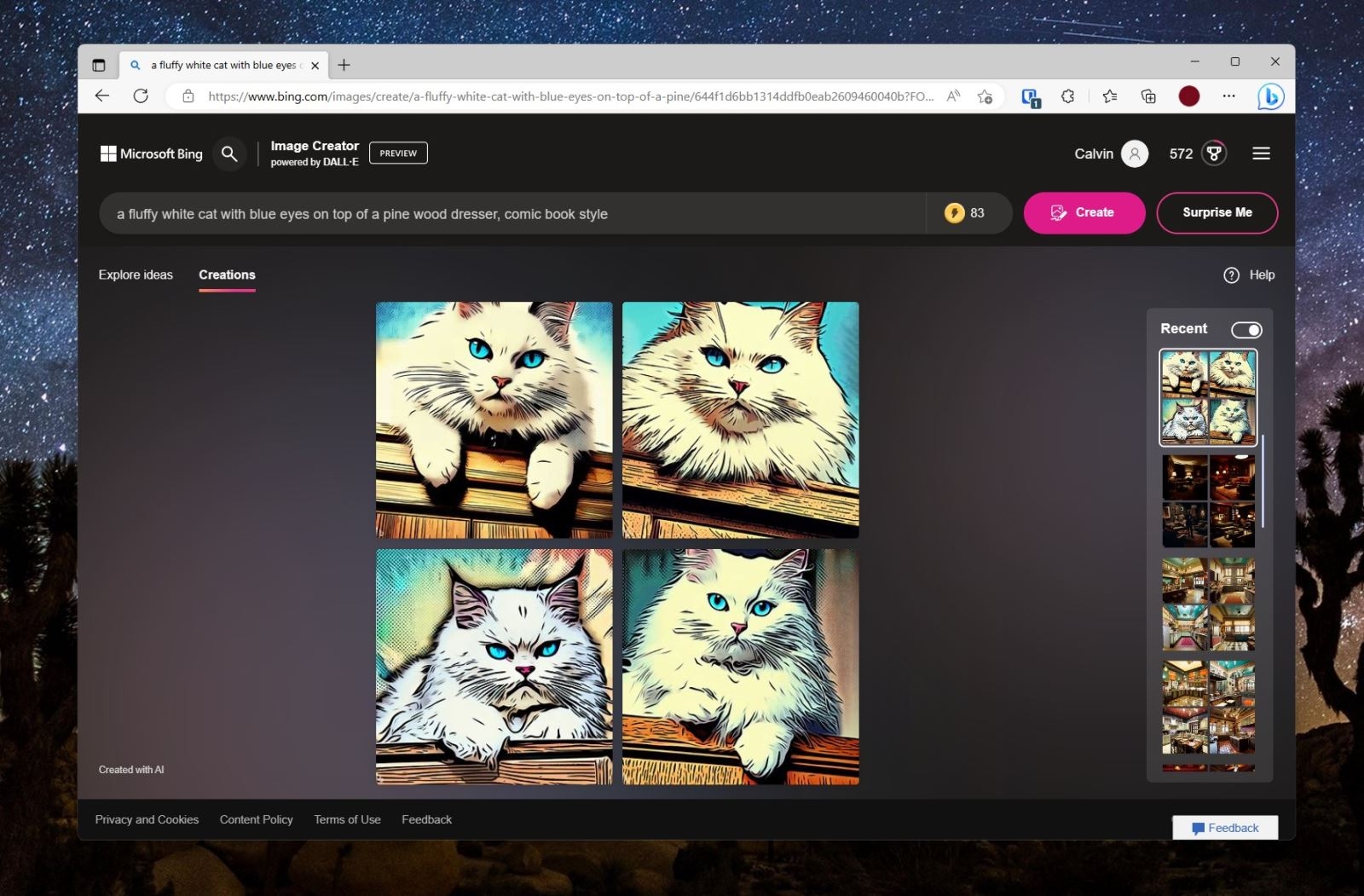Toggle the Recent creations switch

point(1247,330)
